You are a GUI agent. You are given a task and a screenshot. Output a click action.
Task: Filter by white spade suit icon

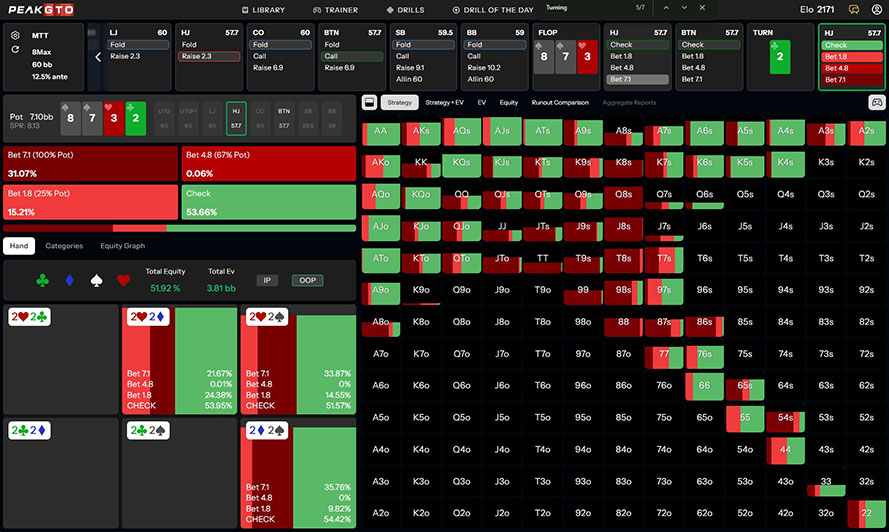[96, 281]
